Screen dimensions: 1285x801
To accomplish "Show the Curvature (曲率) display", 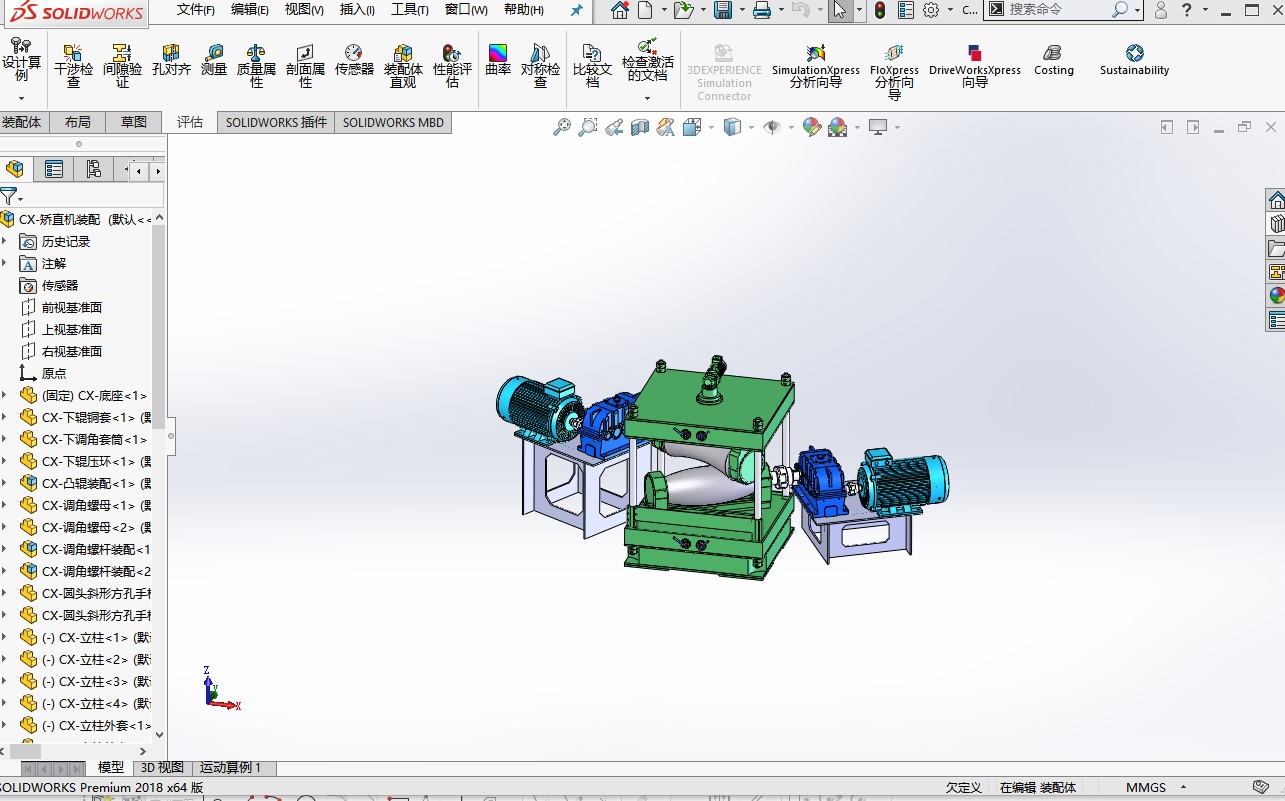I will pyautogui.click(x=498, y=60).
